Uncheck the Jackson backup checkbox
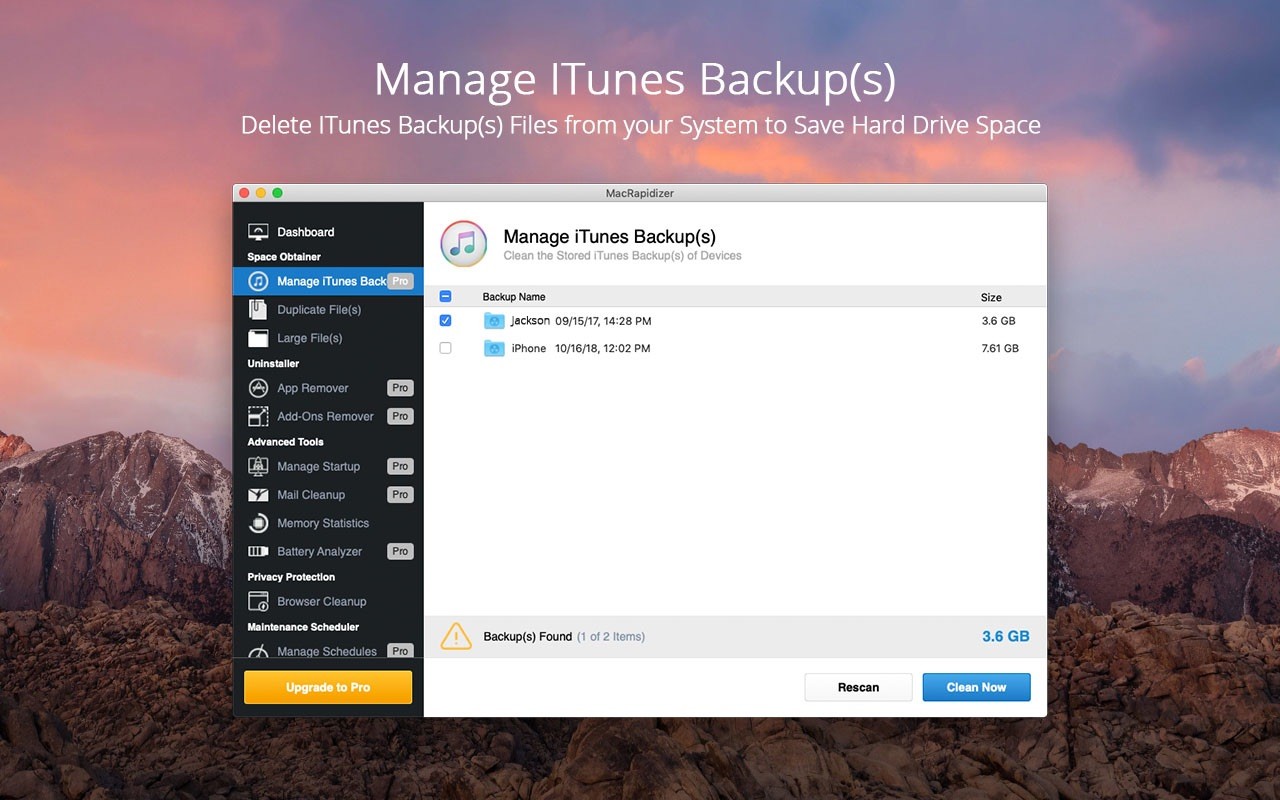 click(x=445, y=321)
